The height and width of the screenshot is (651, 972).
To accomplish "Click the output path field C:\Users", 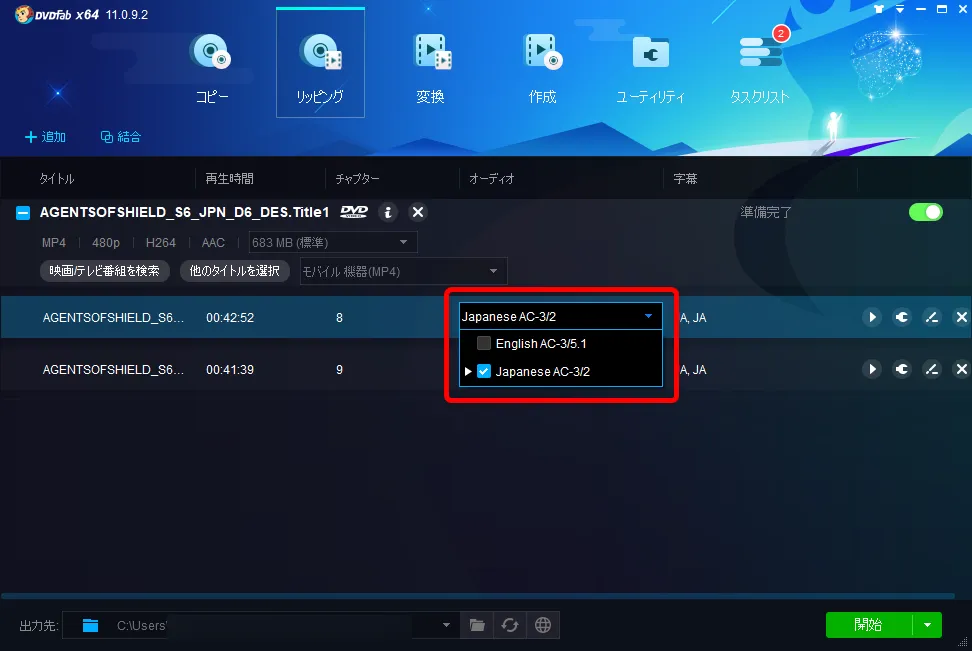I will [x=260, y=626].
